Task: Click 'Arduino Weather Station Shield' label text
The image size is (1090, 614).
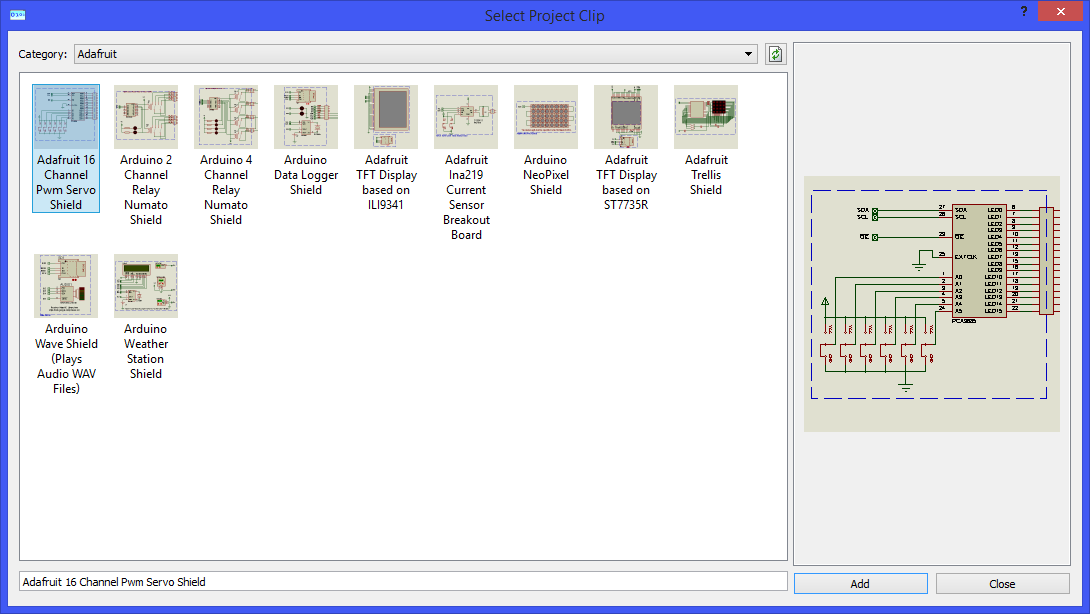Action: click(x=146, y=351)
